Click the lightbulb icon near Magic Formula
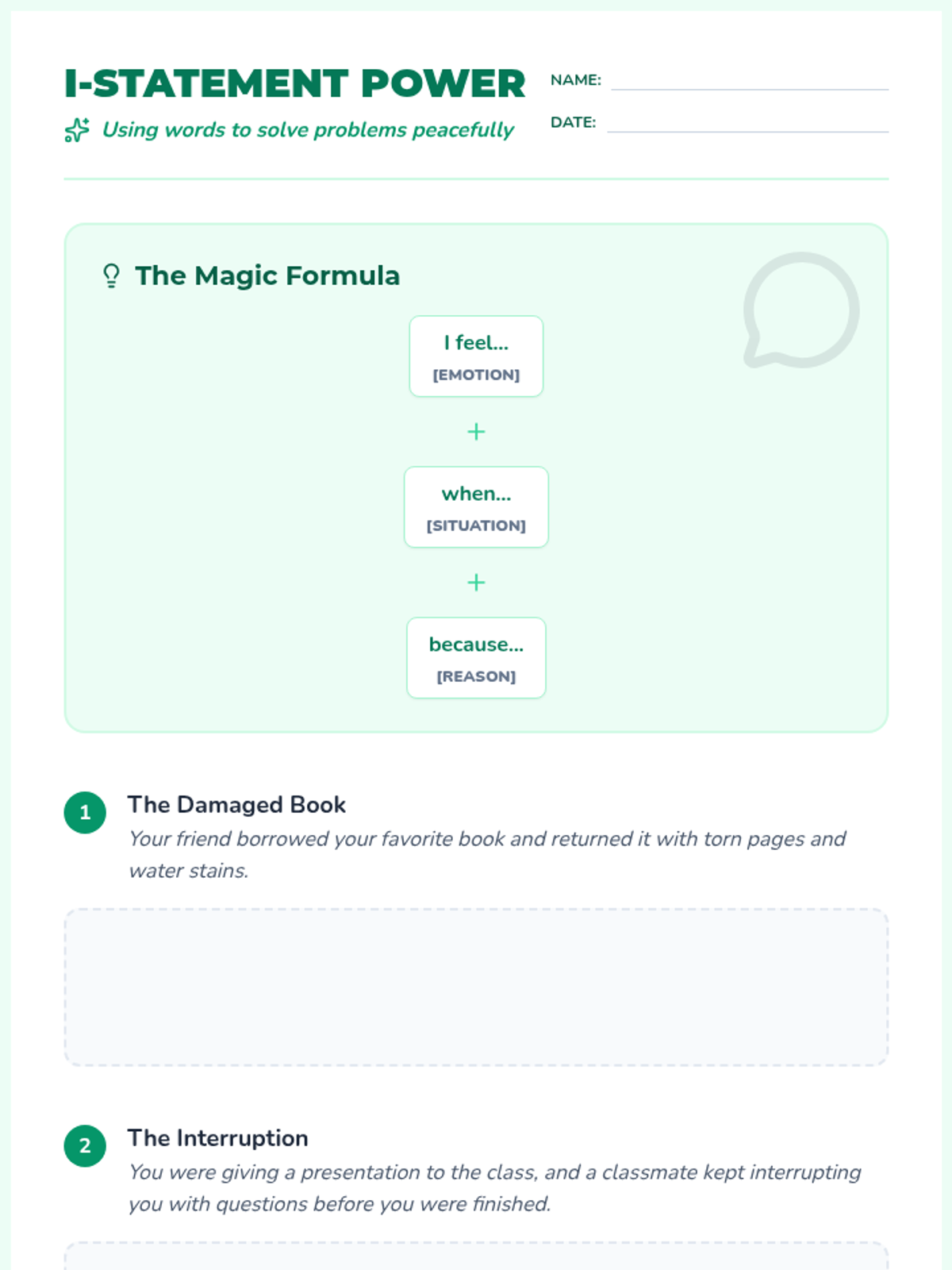The image size is (952, 1270). point(111,275)
